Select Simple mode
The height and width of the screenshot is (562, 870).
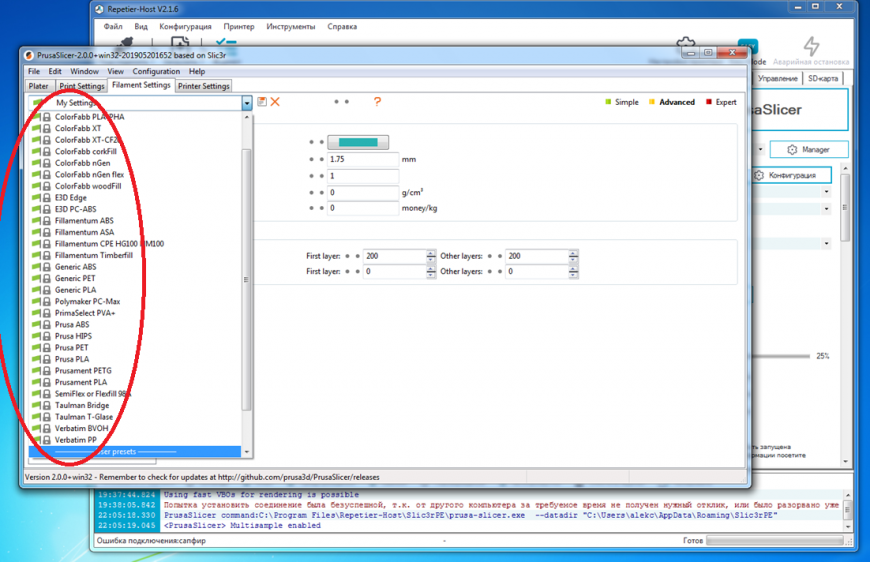point(621,102)
